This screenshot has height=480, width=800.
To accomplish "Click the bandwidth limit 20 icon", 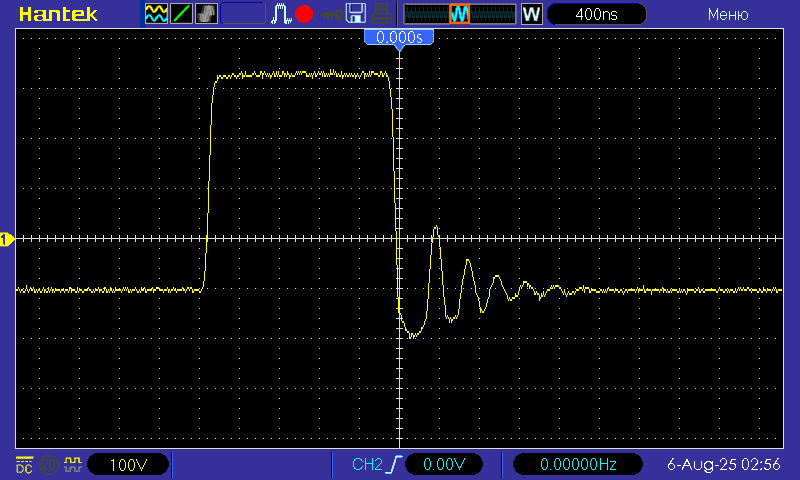I will [x=49, y=465].
